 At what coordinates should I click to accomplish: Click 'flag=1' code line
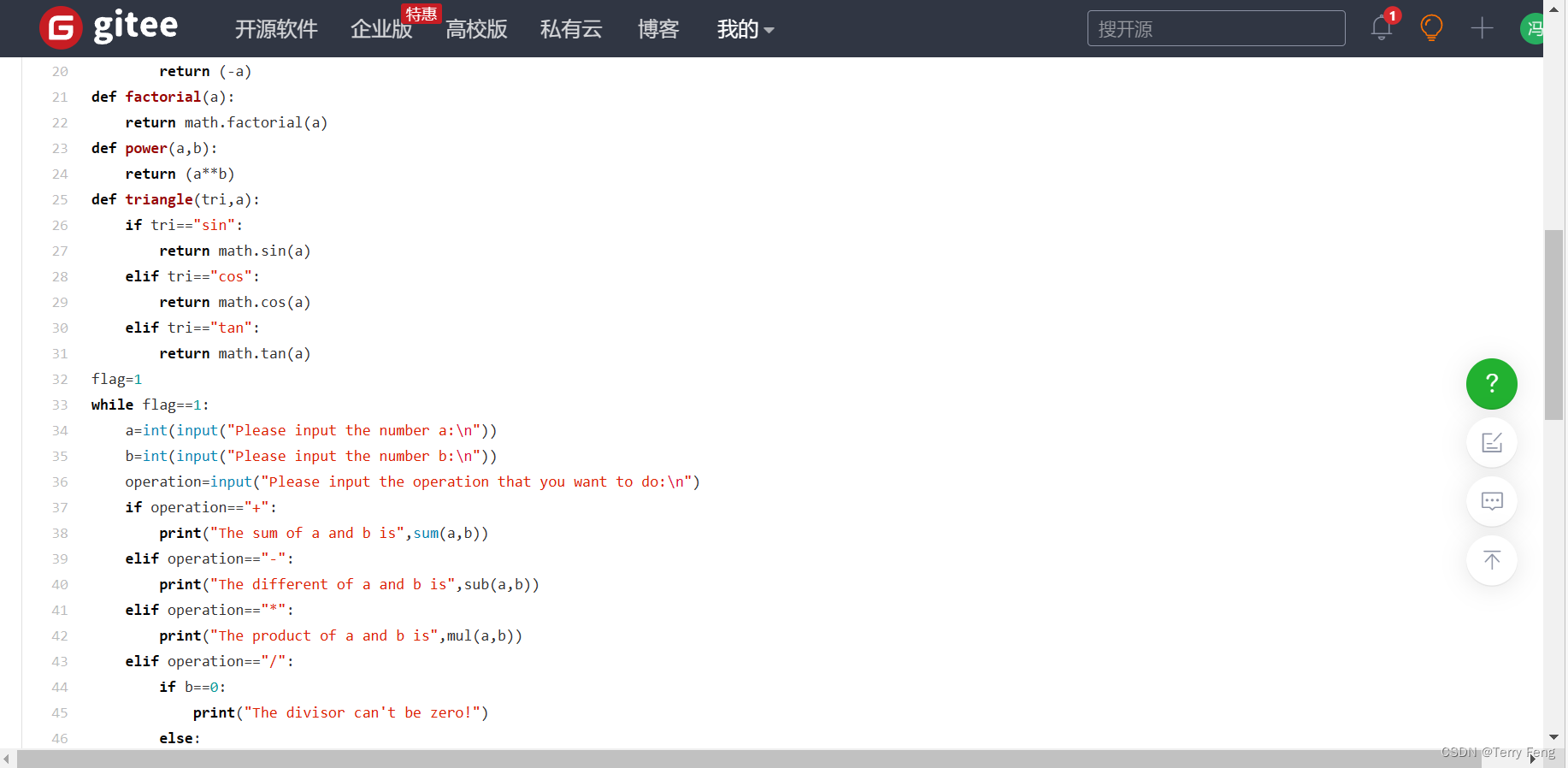point(117,380)
